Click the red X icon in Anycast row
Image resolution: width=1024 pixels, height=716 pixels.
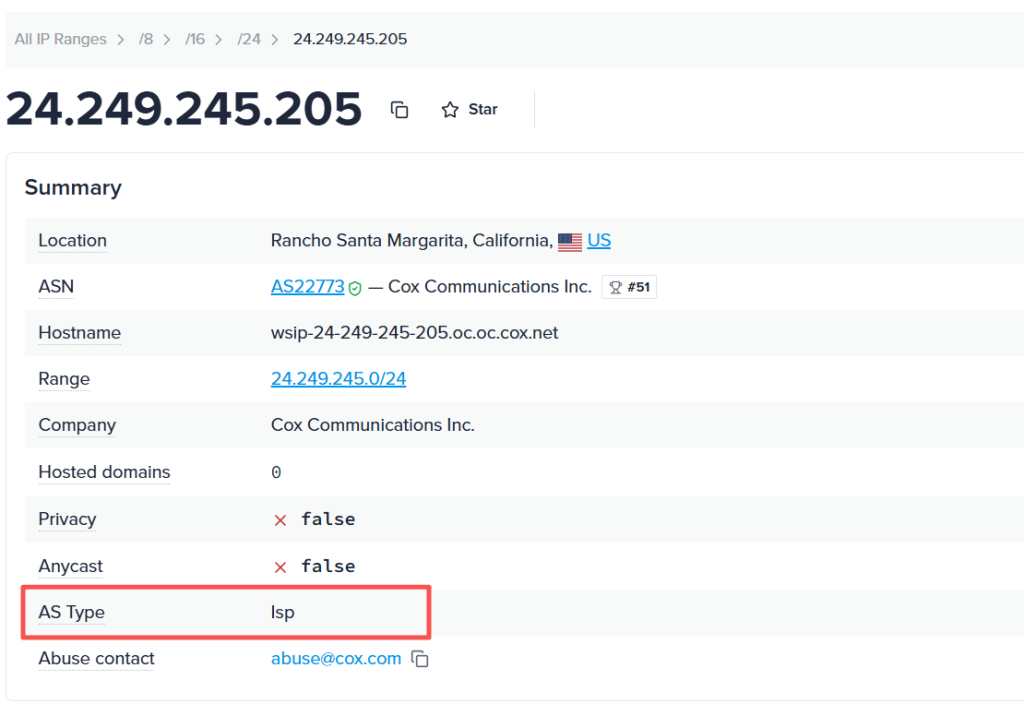pyautogui.click(x=280, y=567)
